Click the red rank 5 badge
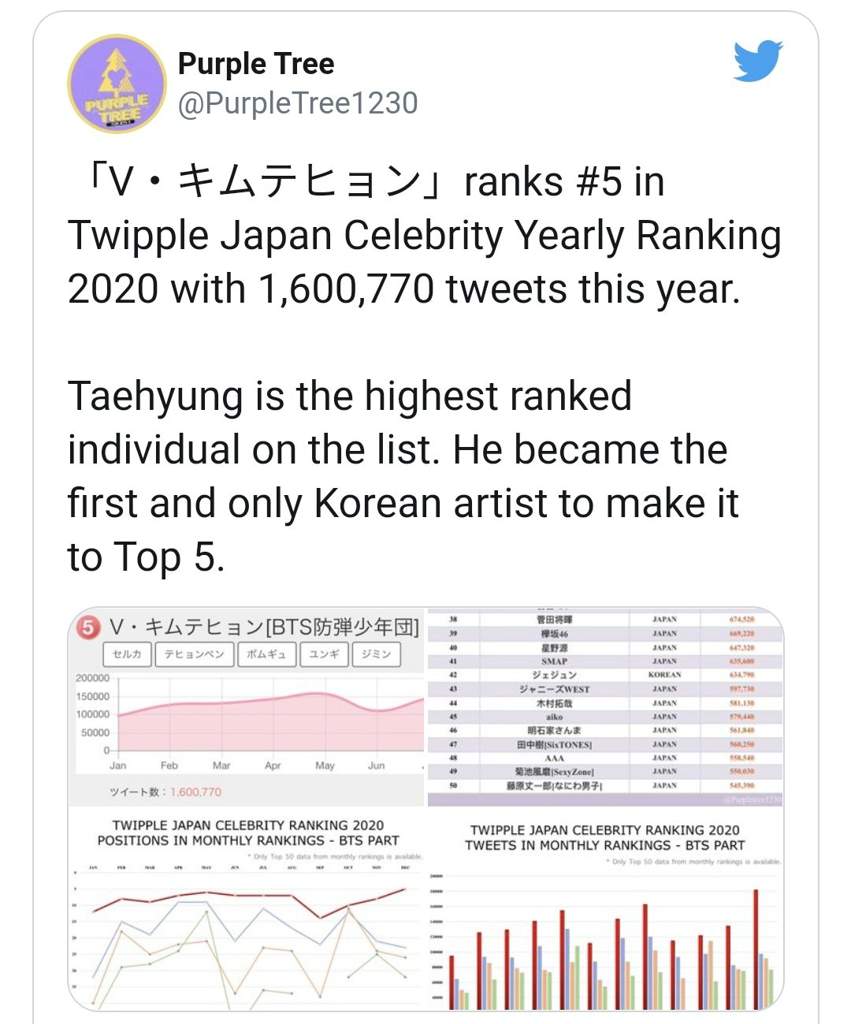 pos(89,628)
